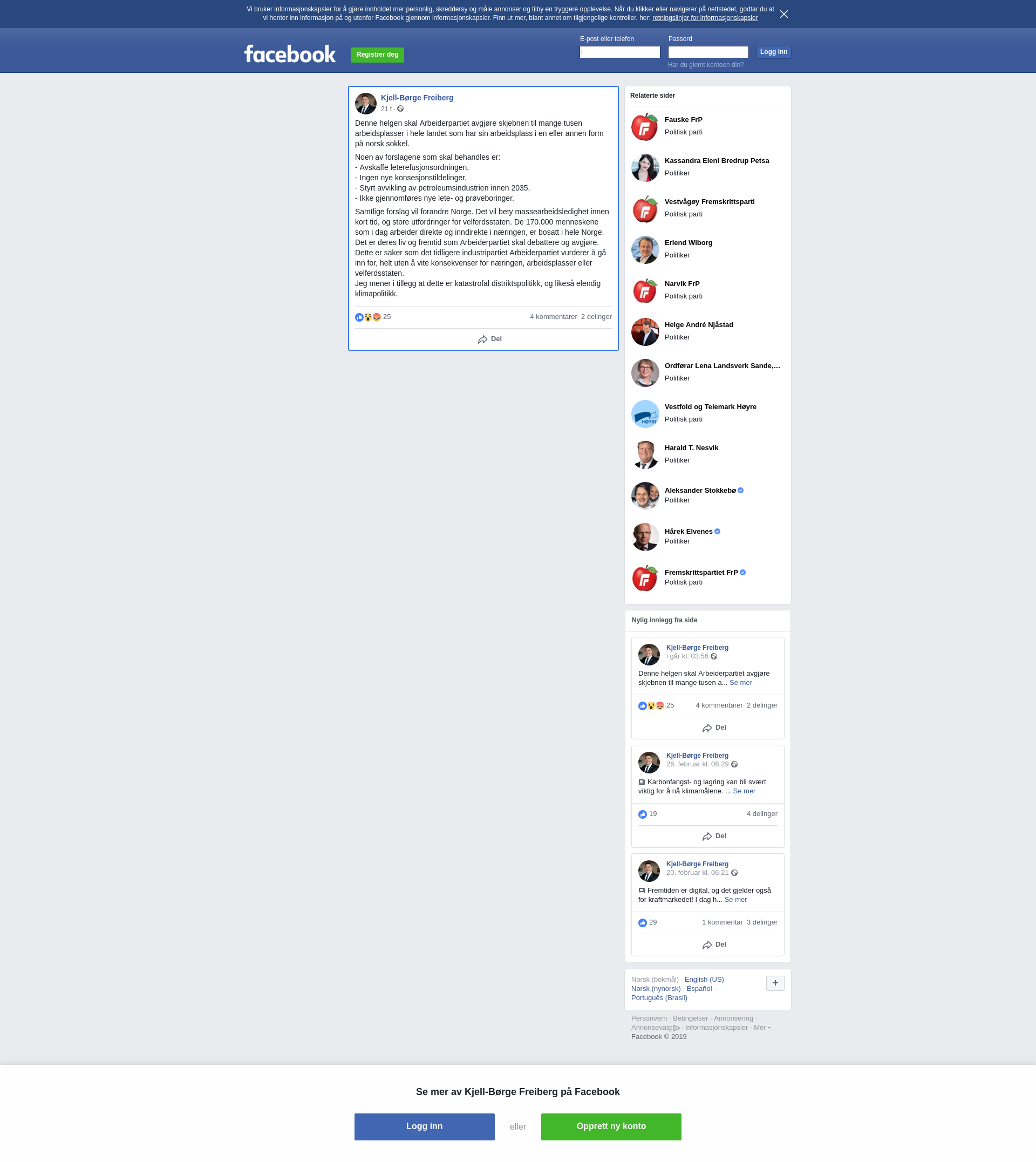Open 2 delinger on main post
1036x1162 pixels.
(596, 317)
